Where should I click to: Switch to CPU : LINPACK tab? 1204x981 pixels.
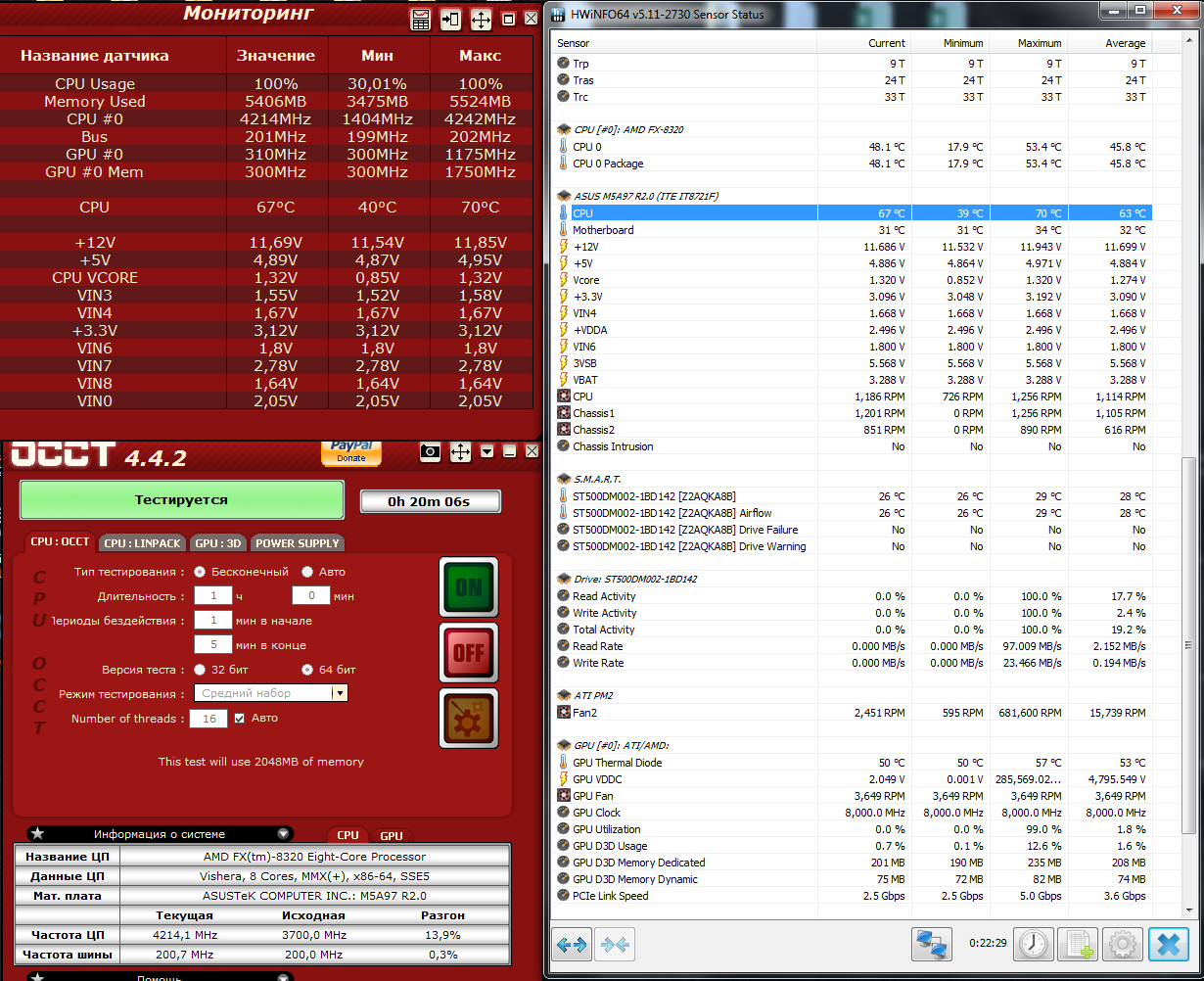coord(143,543)
